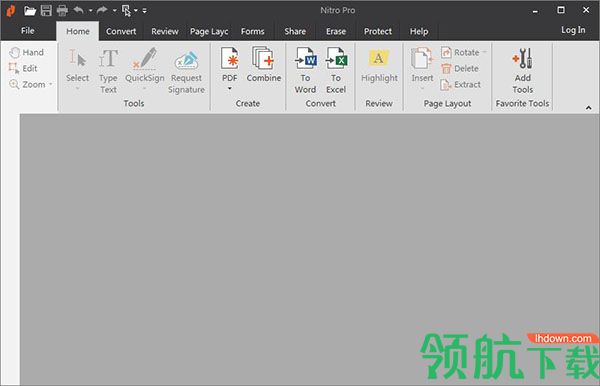This screenshot has width=600, height=386.
Task: Click the Select tool
Action: pyautogui.click(x=77, y=69)
